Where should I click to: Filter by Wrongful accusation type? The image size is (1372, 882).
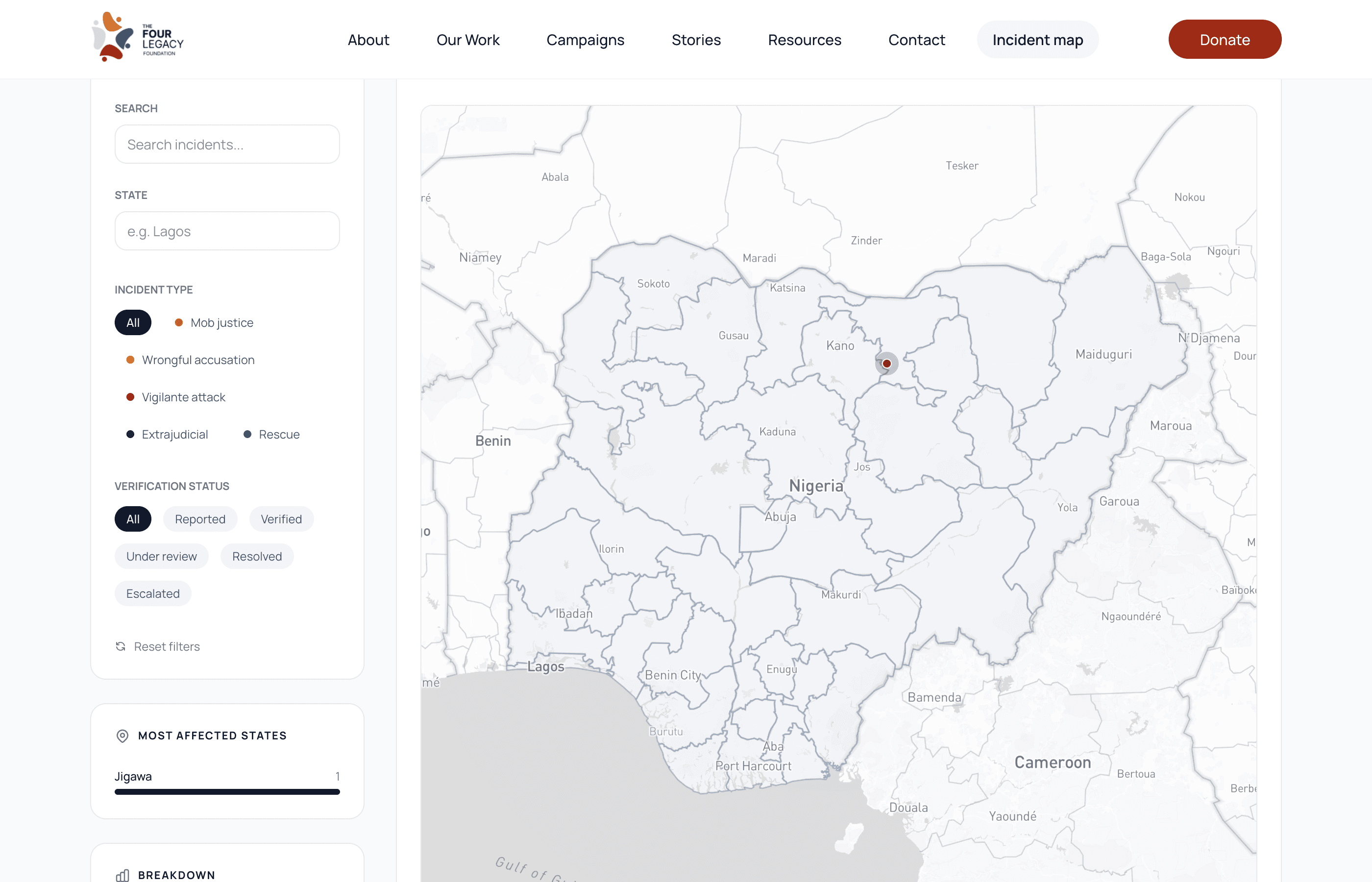(191, 360)
